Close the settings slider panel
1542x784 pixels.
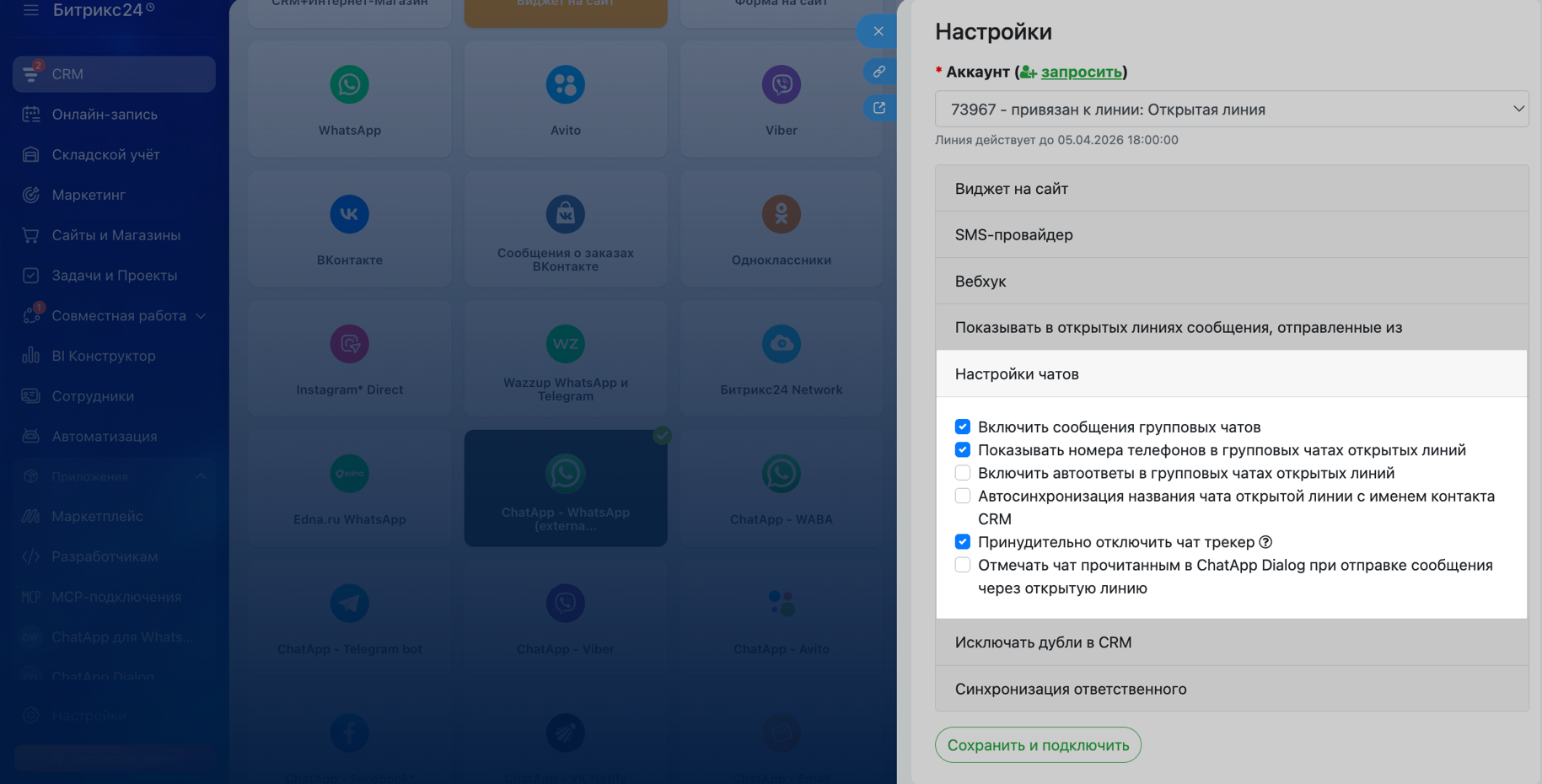[878, 31]
